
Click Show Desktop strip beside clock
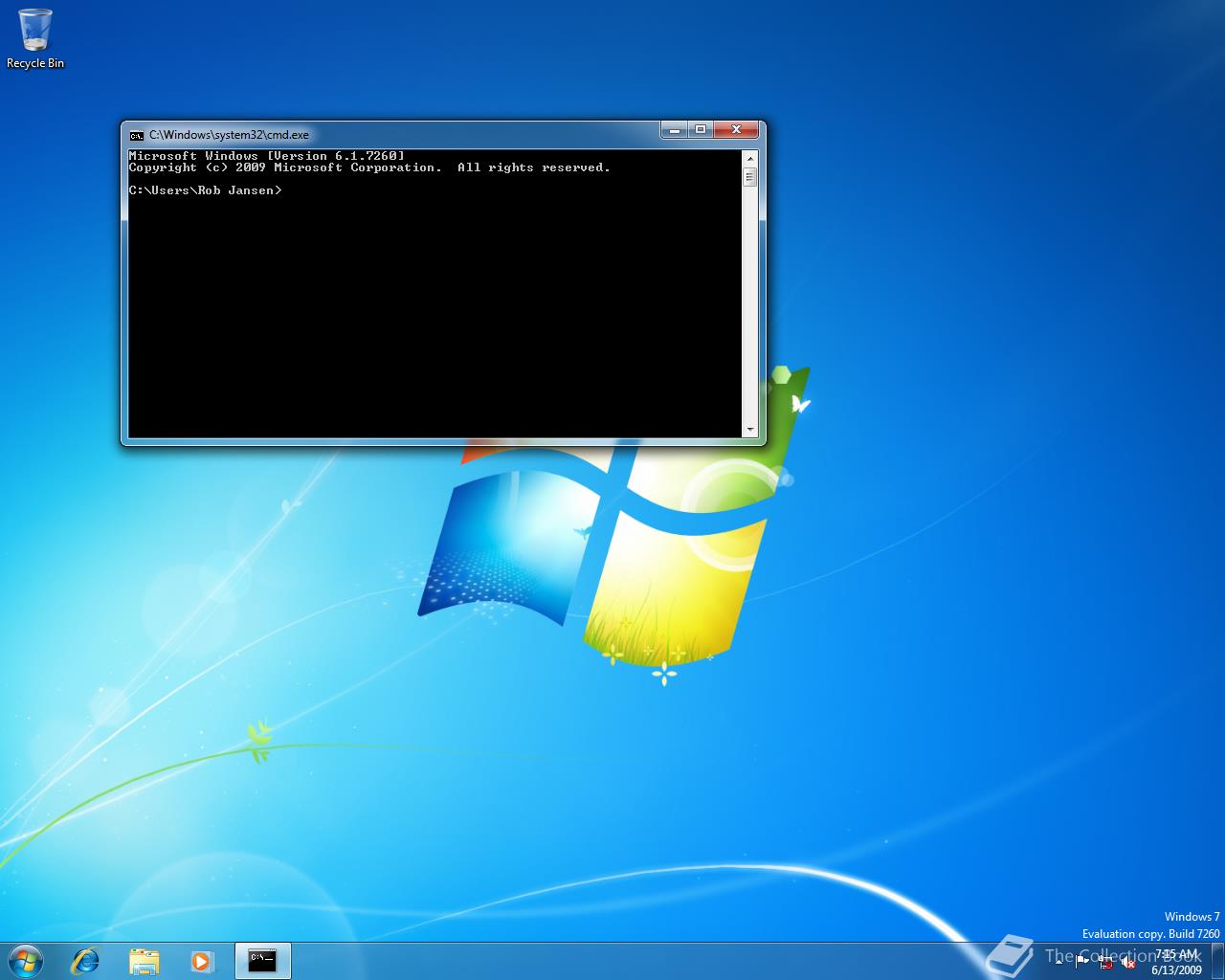pyautogui.click(x=1217, y=961)
